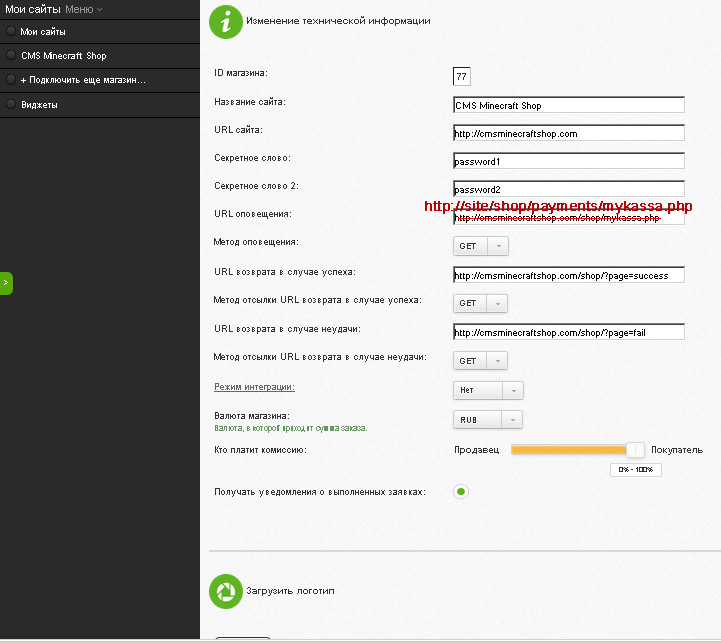
Task: Open the Меню dropdown in header
Action: click(83, 9)
